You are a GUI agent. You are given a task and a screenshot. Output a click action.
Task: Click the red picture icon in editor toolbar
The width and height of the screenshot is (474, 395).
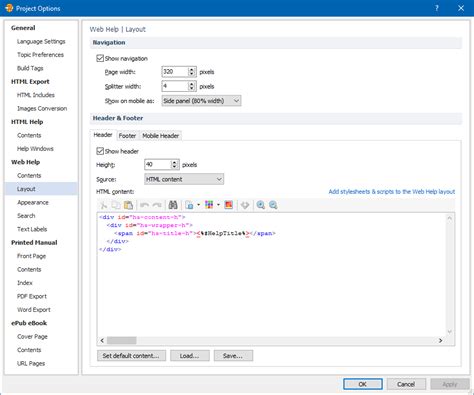229,205
